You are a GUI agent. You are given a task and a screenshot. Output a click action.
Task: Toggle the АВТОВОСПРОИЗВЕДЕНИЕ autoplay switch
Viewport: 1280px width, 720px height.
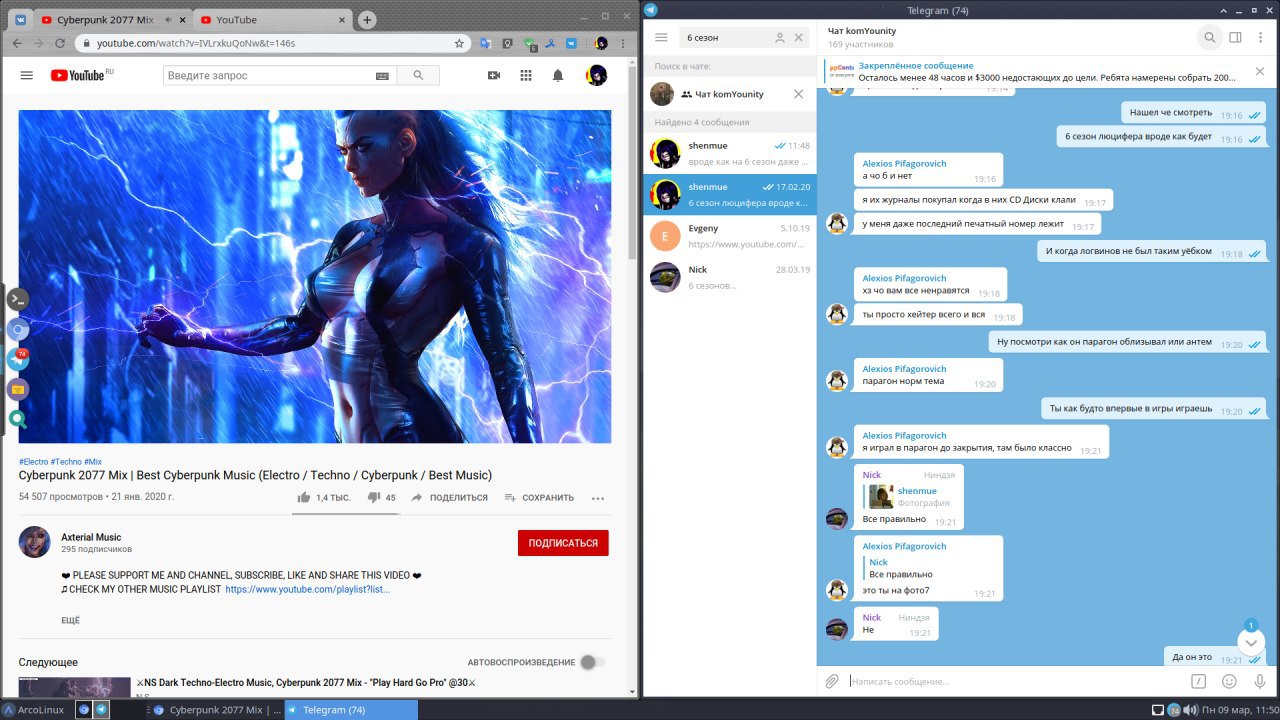593,662
